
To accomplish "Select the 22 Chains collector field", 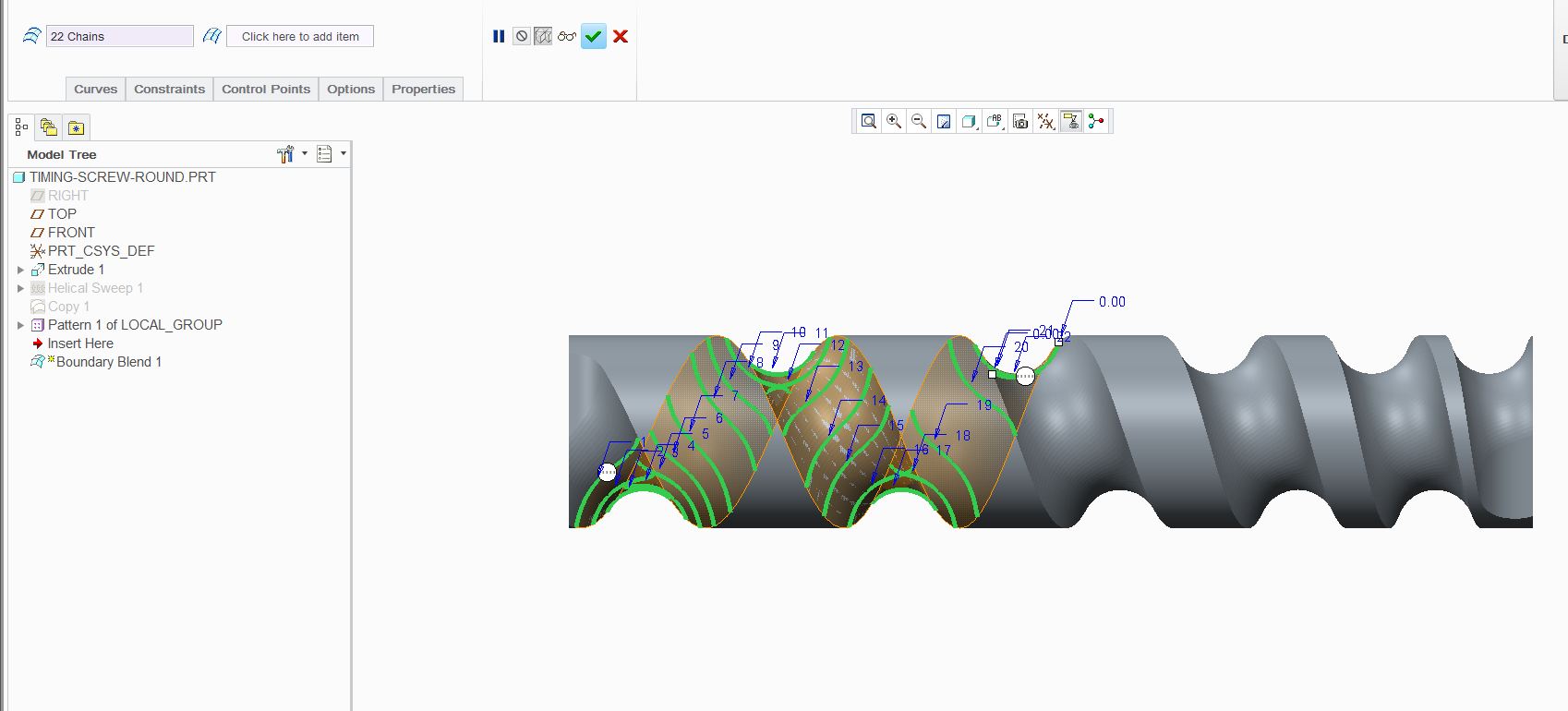I will coord(120,36).
